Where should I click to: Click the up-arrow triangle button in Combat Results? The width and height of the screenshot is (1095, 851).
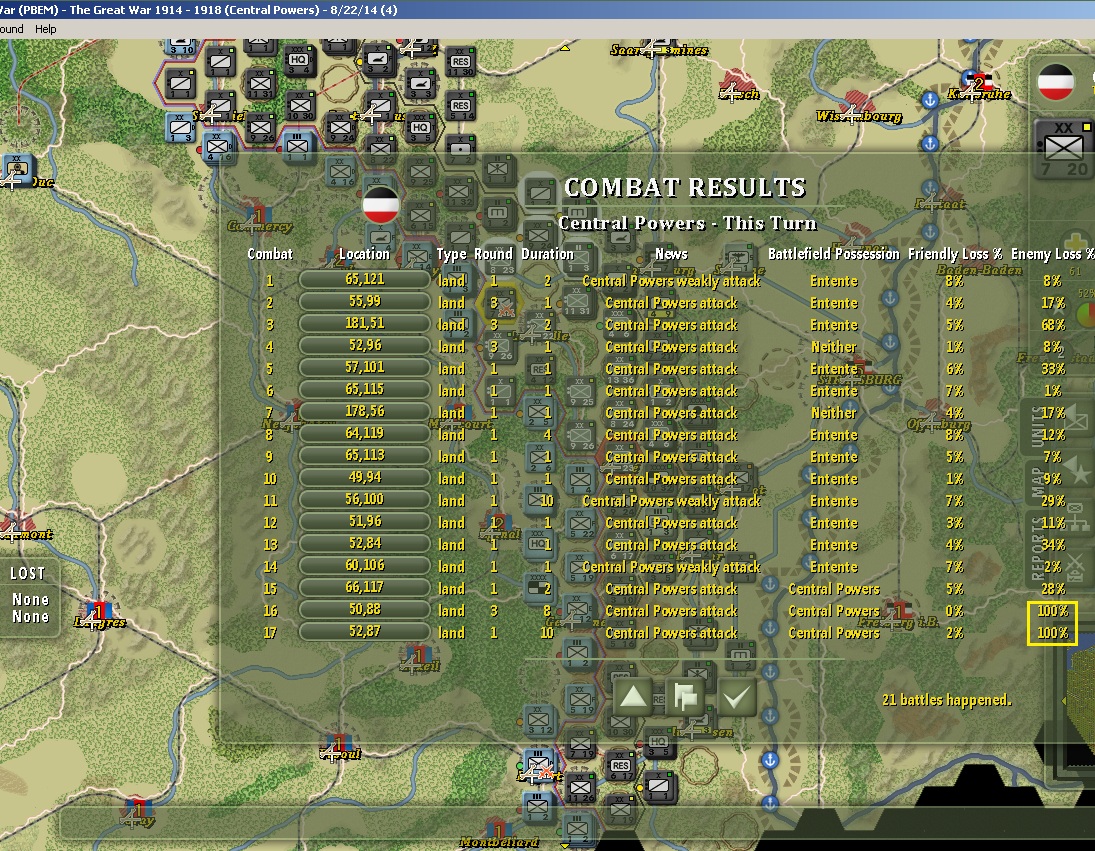tap(633, 697)
